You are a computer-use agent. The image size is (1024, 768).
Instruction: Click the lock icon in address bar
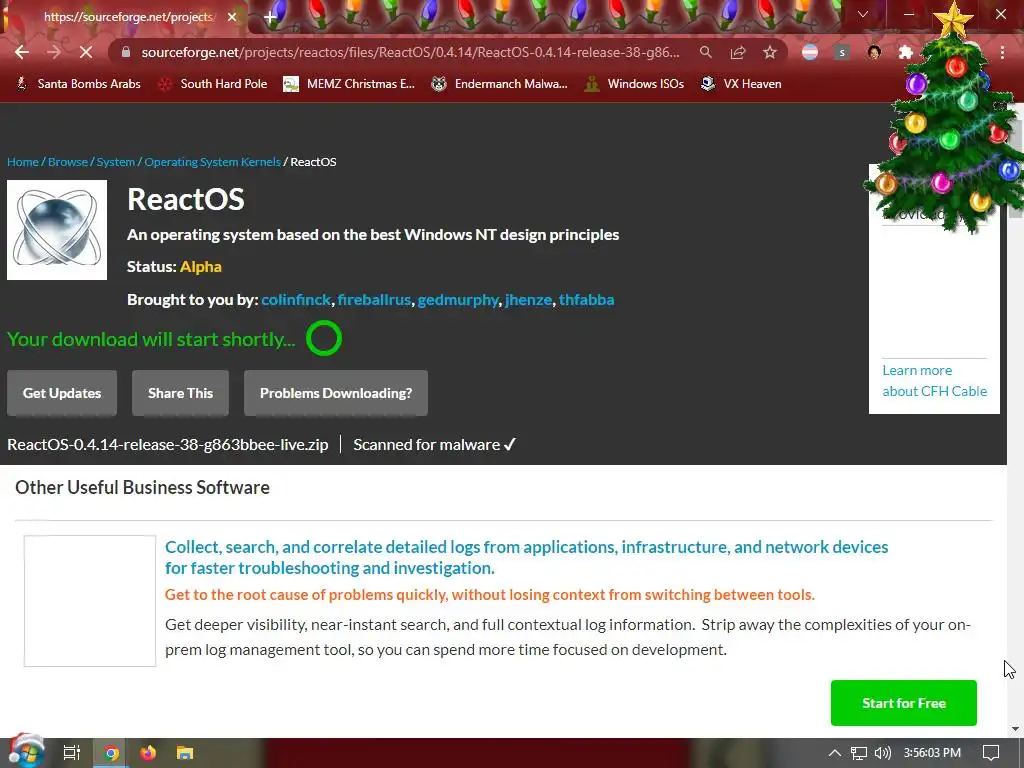click(126, 52)
